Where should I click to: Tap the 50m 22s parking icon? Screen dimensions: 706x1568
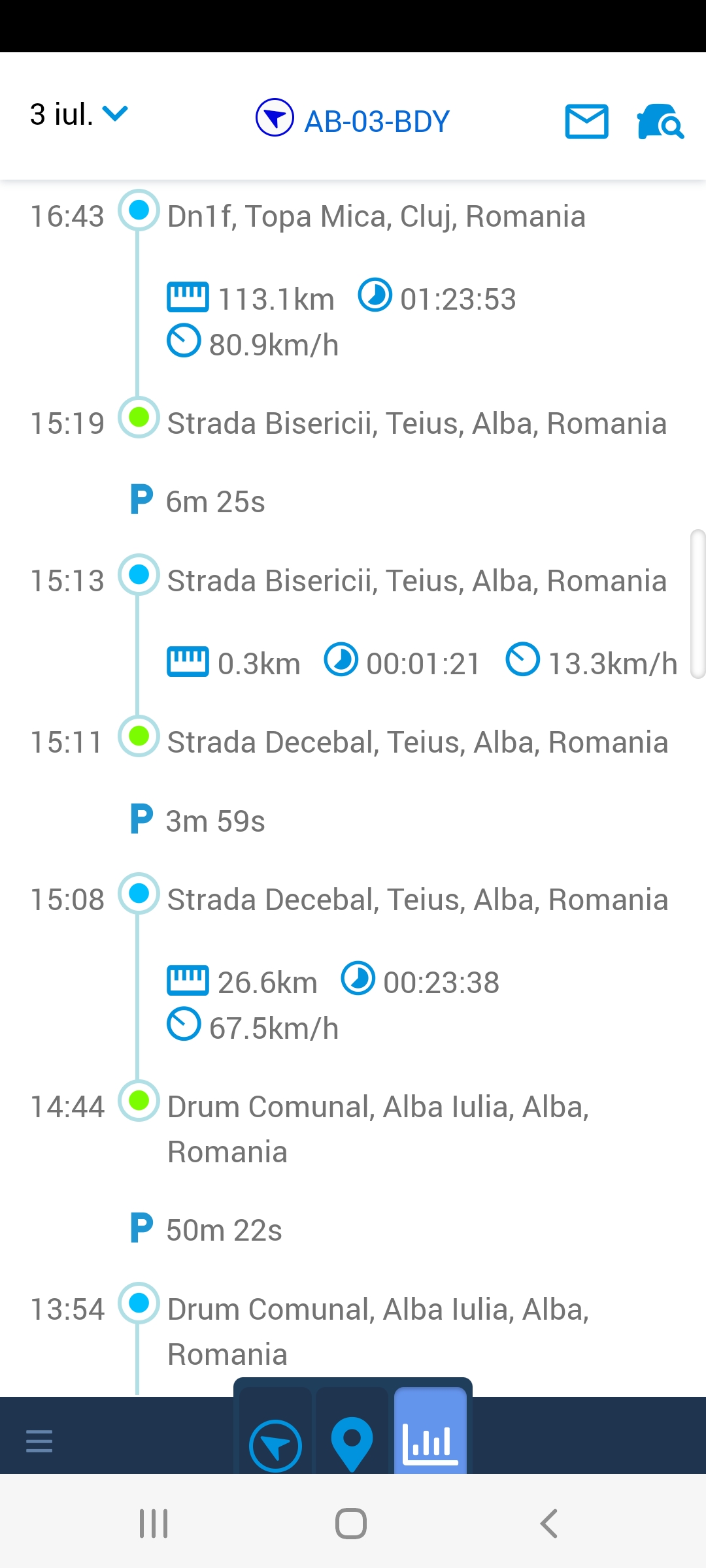click(142, 1228)
